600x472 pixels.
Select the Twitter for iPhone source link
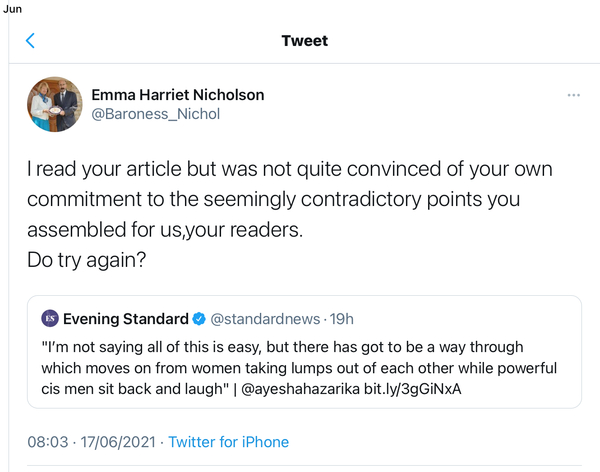[x=228, y=441]
